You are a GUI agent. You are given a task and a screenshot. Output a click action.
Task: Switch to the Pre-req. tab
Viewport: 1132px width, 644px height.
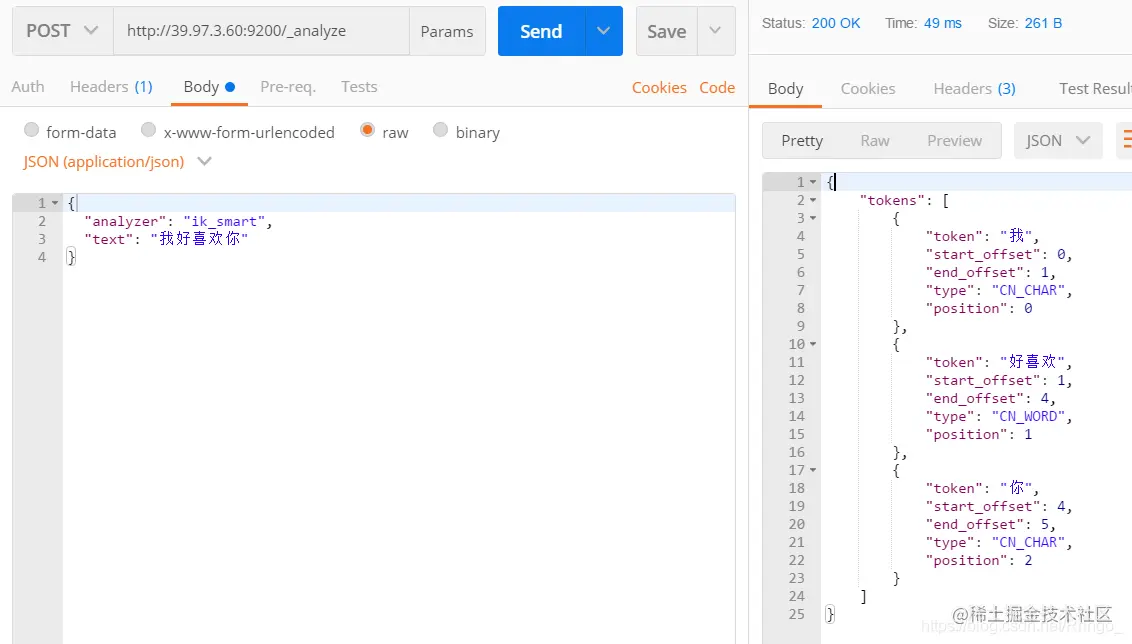[288, 87]
